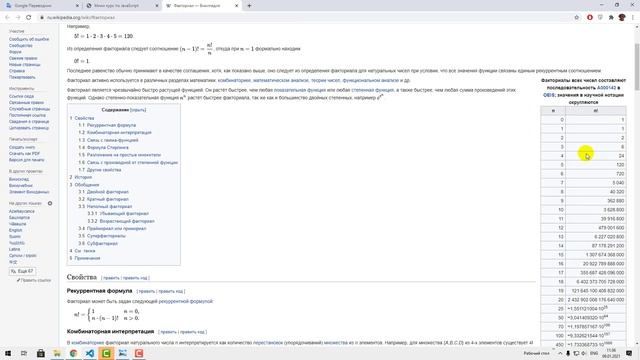Open the green Camtasia icon on taskbar

coord(106,353)
